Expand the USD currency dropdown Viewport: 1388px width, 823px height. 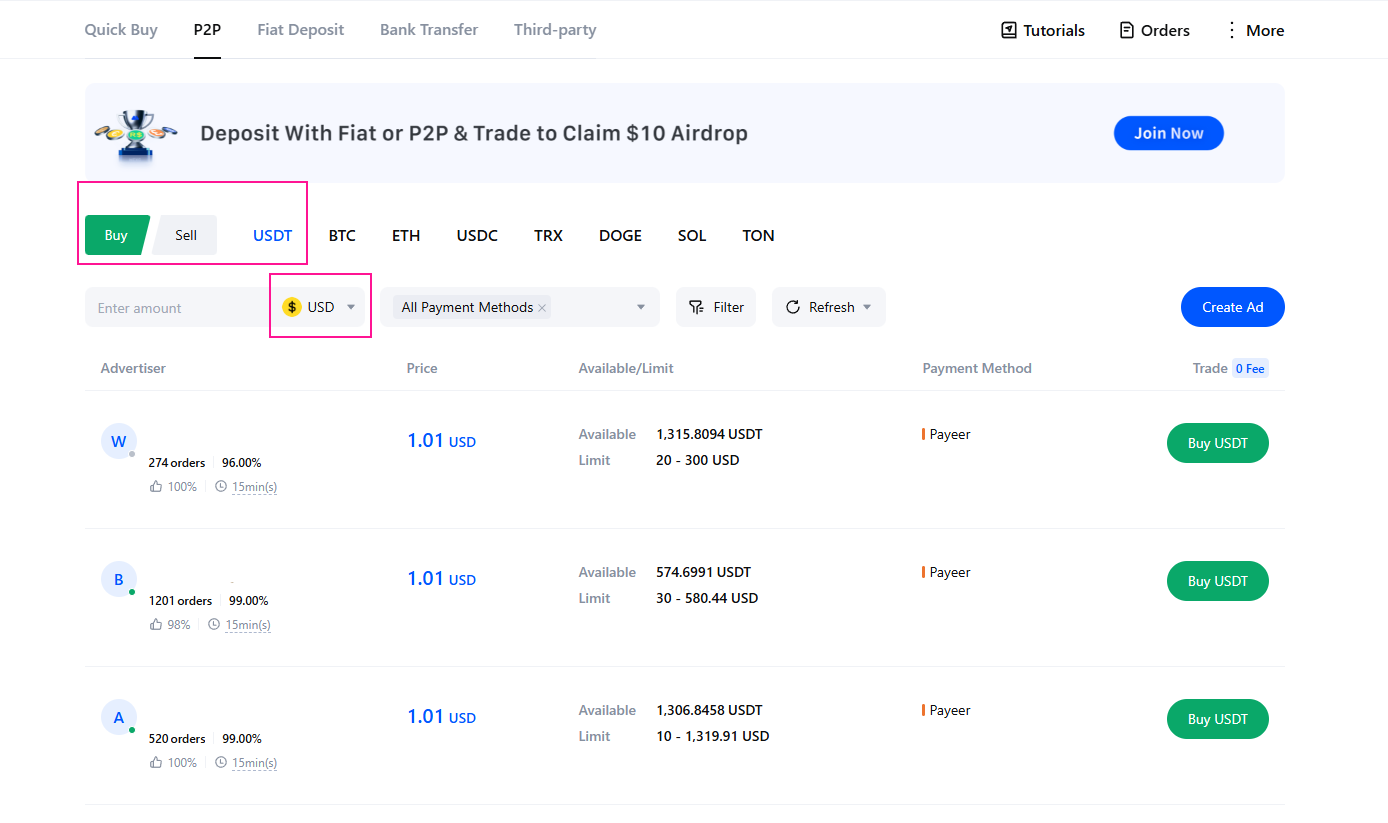(x=350, y=307)
